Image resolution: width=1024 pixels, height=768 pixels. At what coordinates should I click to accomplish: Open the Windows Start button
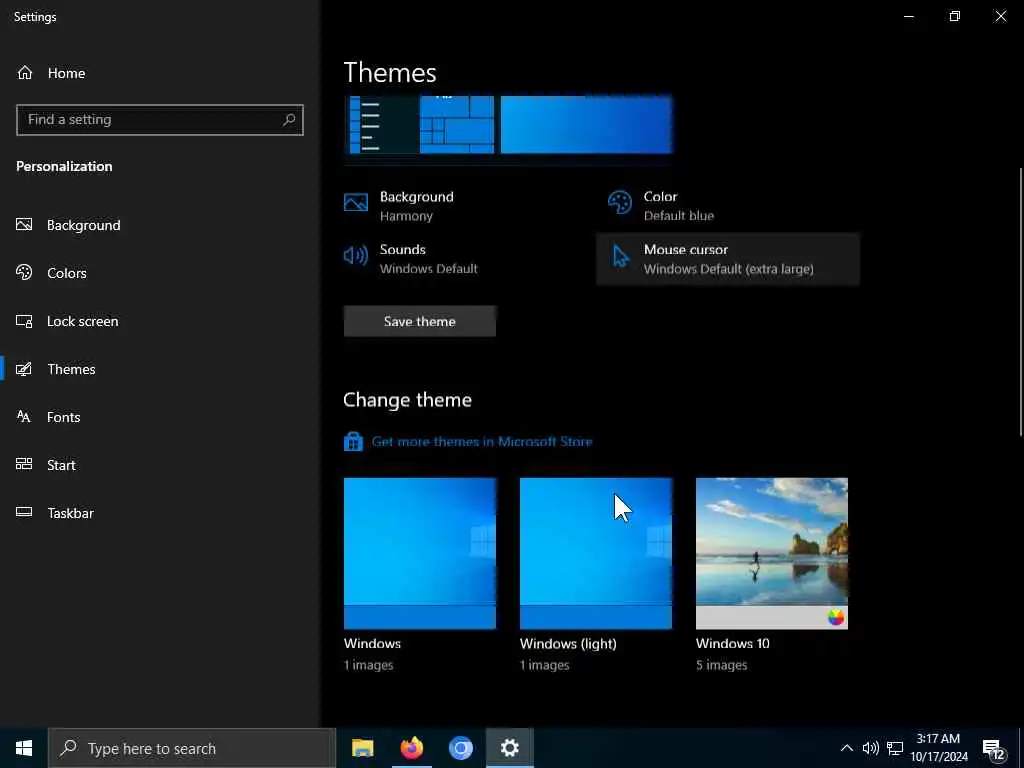point(24,748)
